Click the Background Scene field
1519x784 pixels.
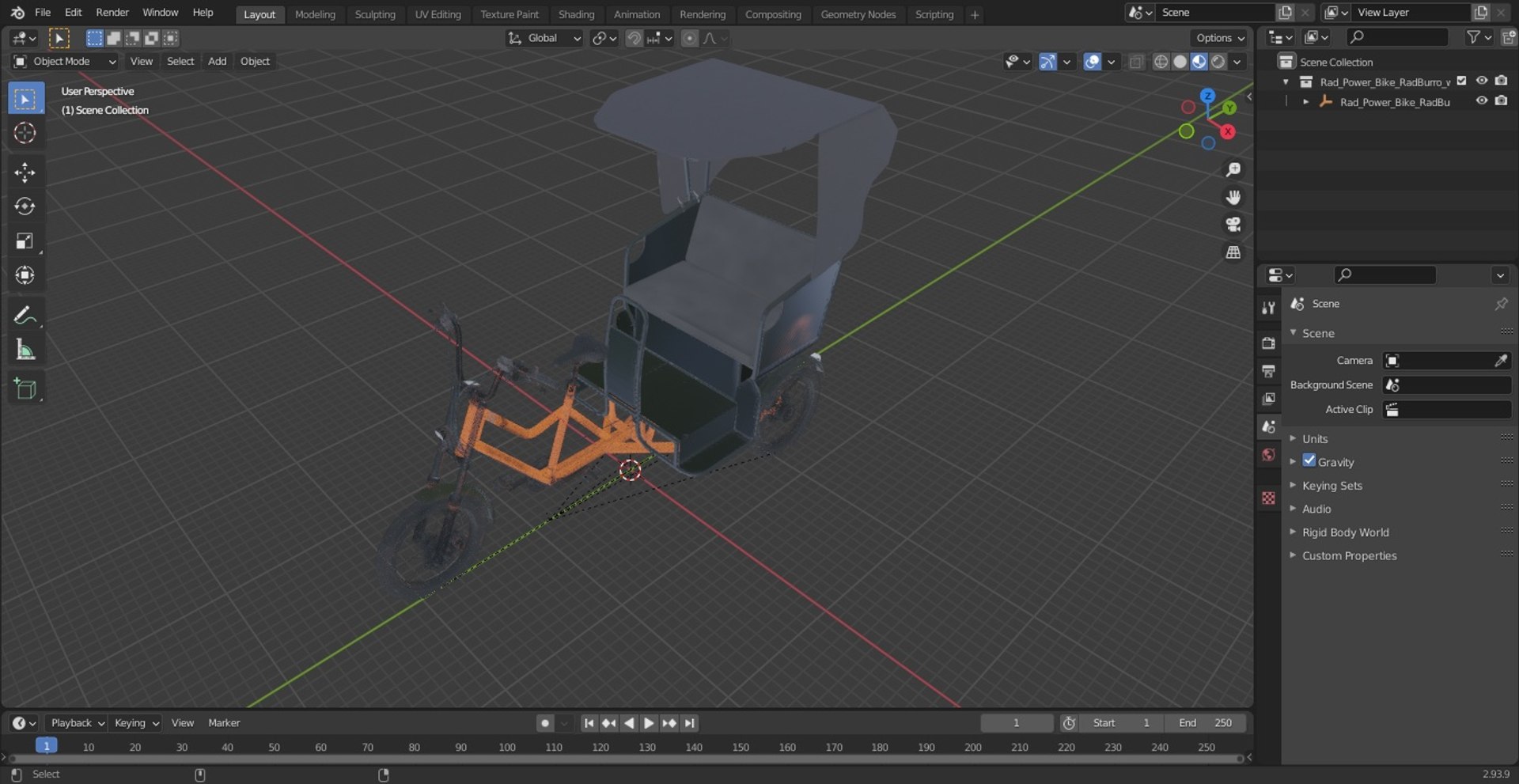click(1447, 385)
